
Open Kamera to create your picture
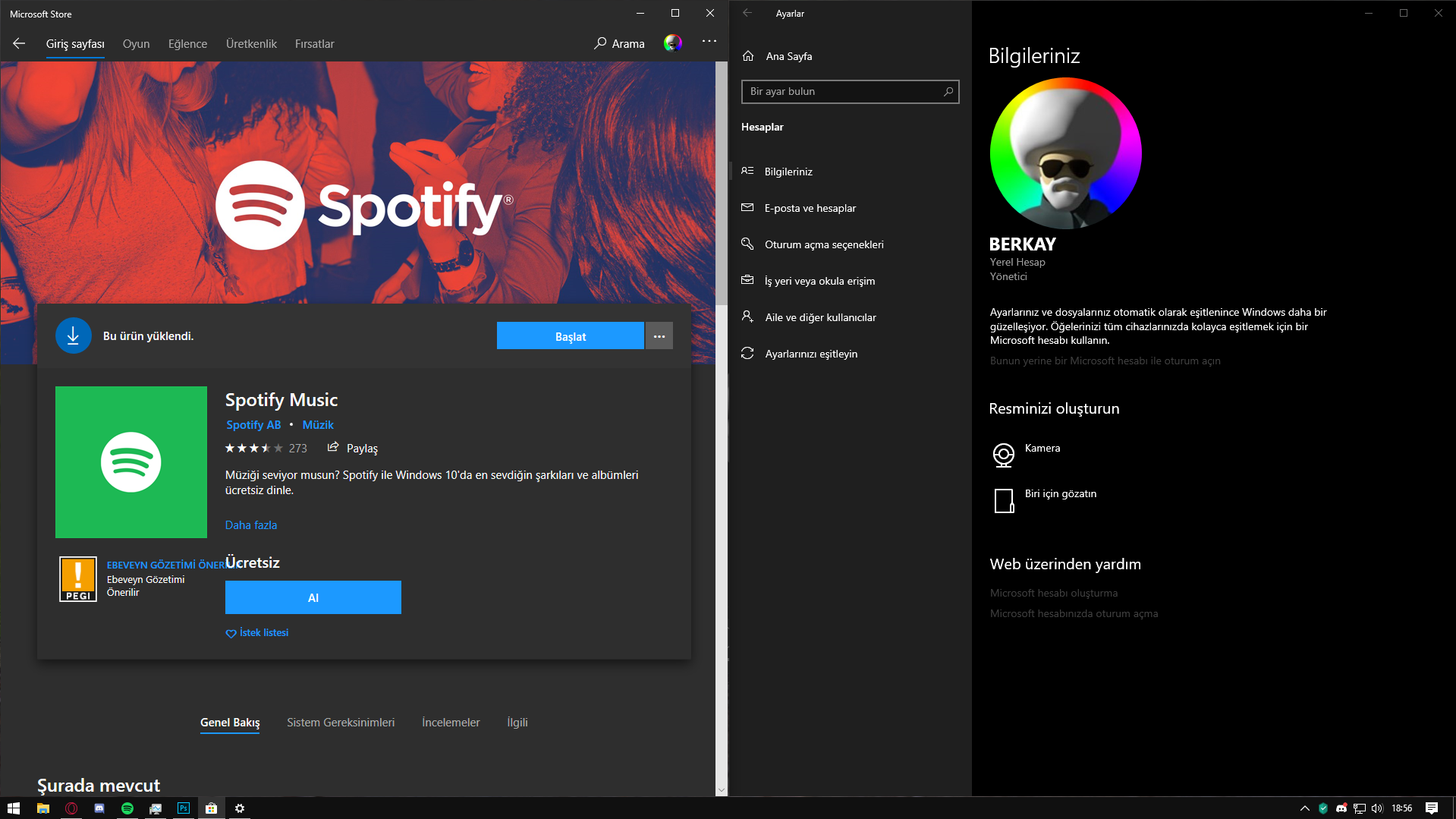(1026, 454)
